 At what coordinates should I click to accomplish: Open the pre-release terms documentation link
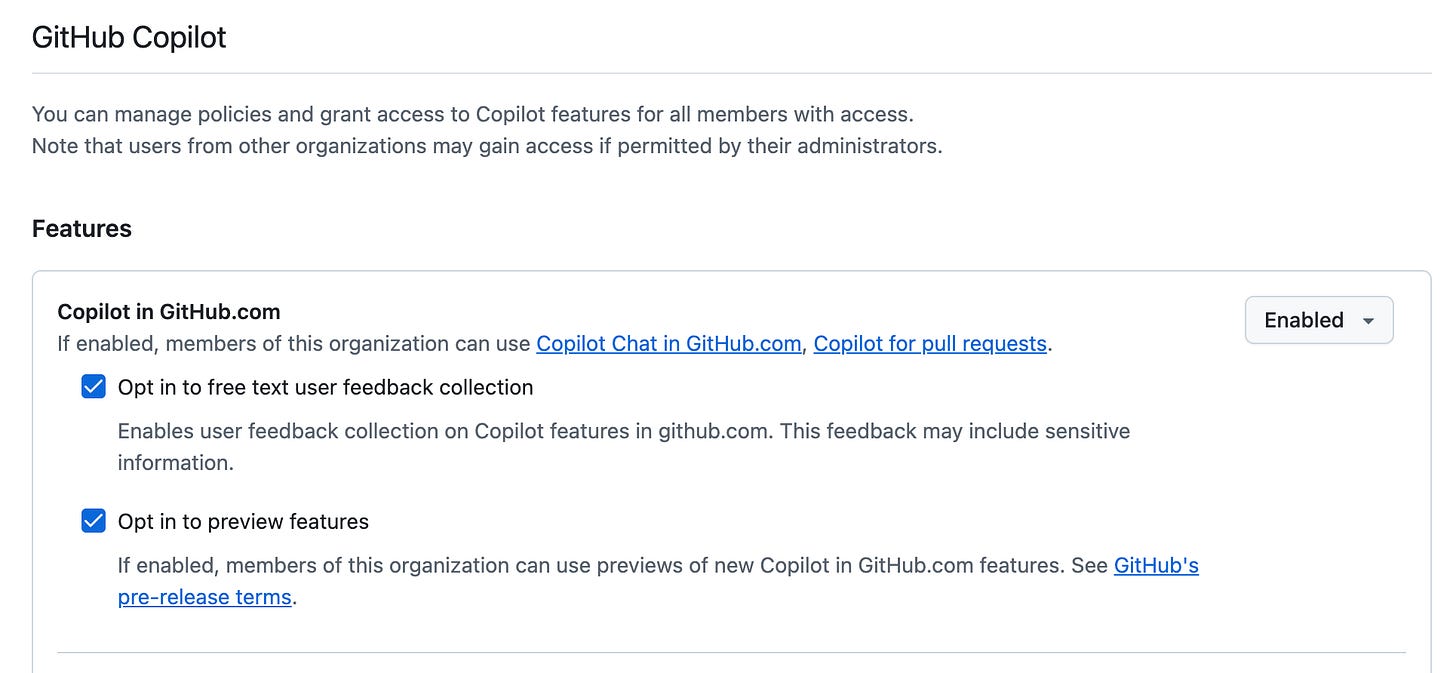(205, 597)
